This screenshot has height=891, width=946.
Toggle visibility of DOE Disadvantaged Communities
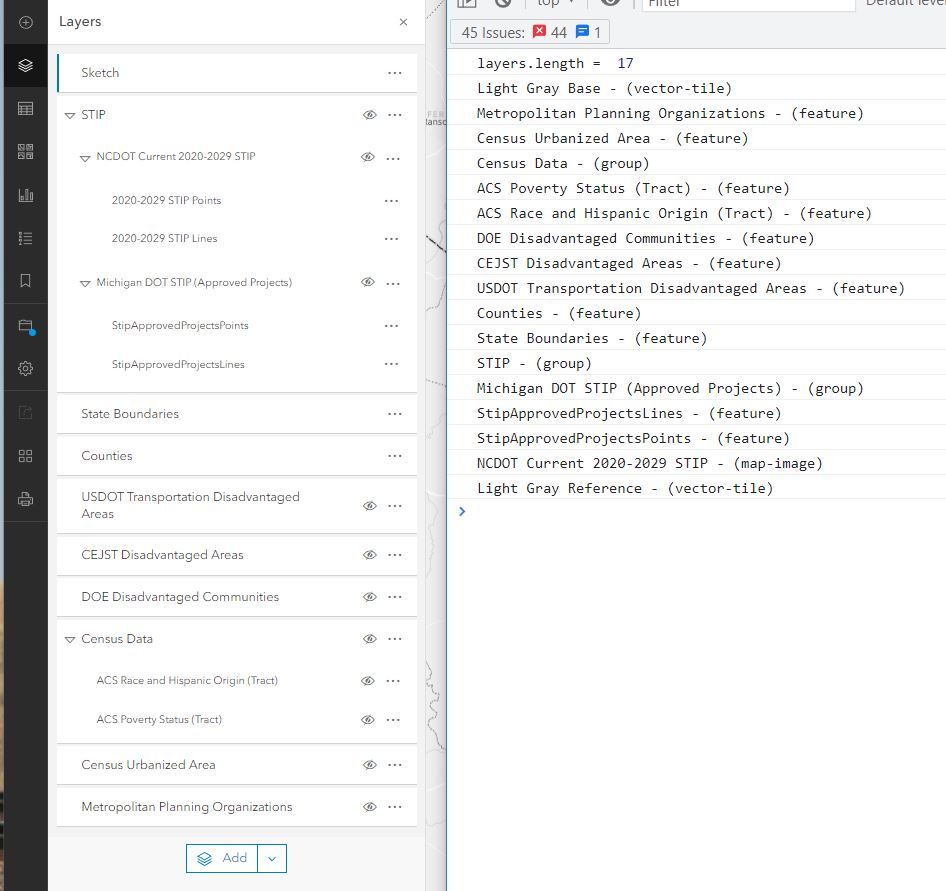[x=370, y=597]
